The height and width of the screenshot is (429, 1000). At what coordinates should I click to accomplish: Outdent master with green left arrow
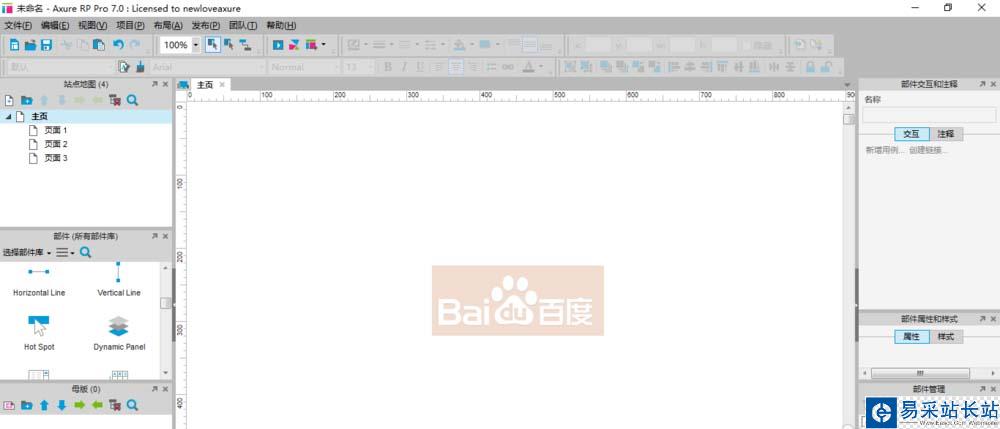pyautogui.click(x=97, y=405)
